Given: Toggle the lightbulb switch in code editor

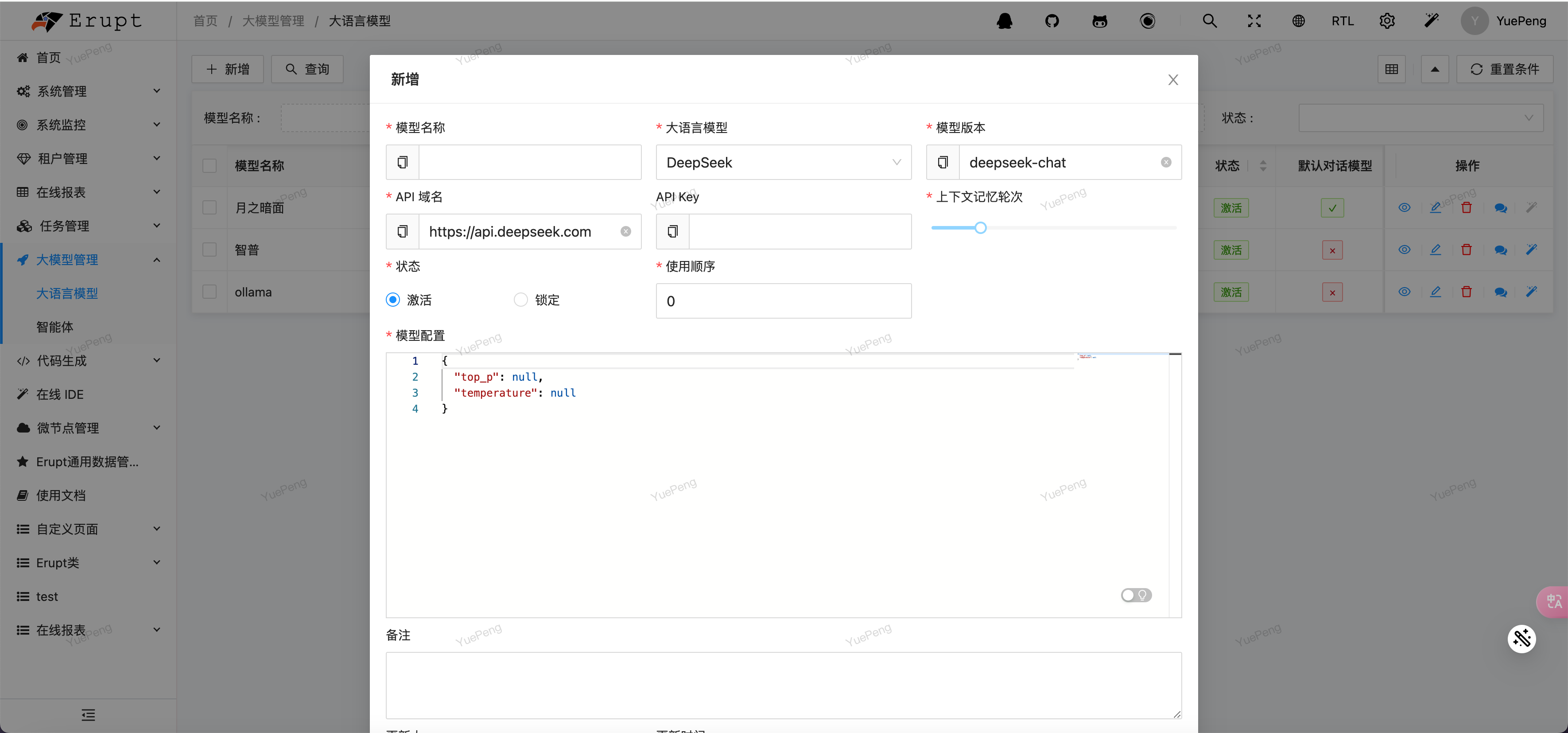Looking at the screenshot, I should click(1136, 595).
